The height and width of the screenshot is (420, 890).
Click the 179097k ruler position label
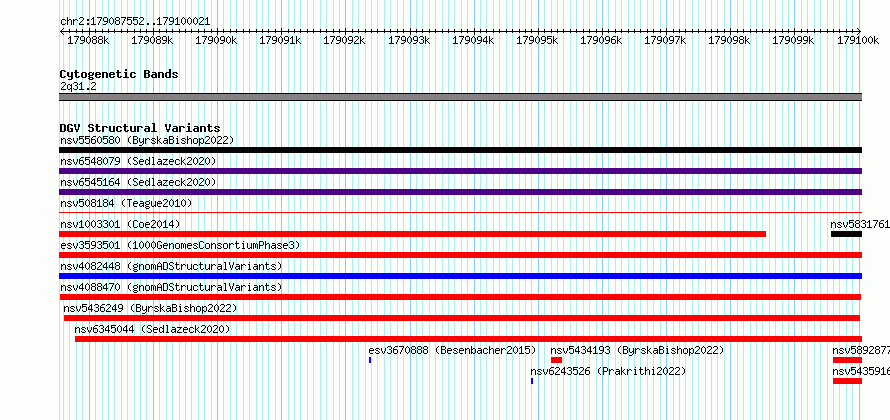click(665, 40)
